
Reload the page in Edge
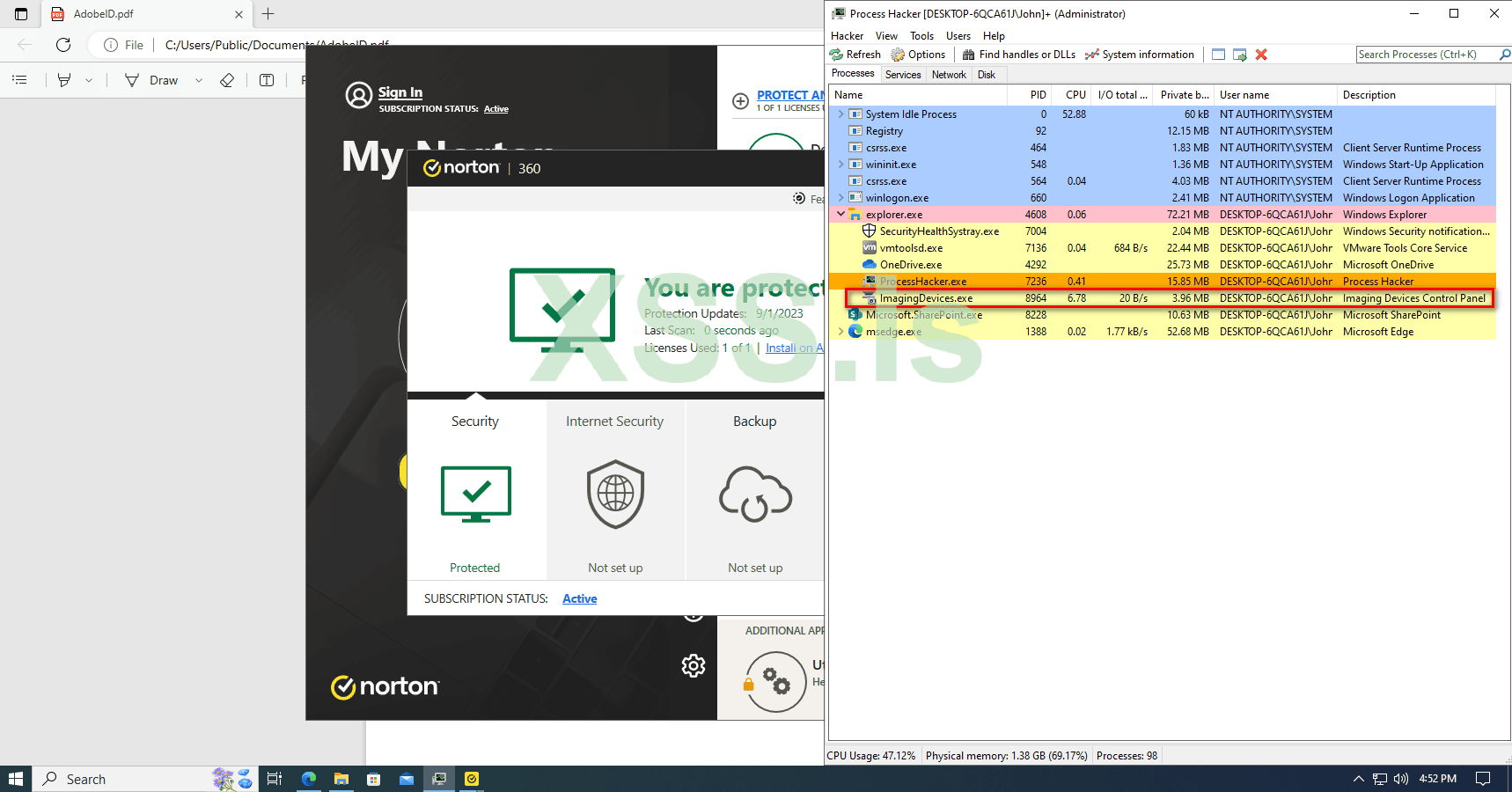tap(63, 45)
